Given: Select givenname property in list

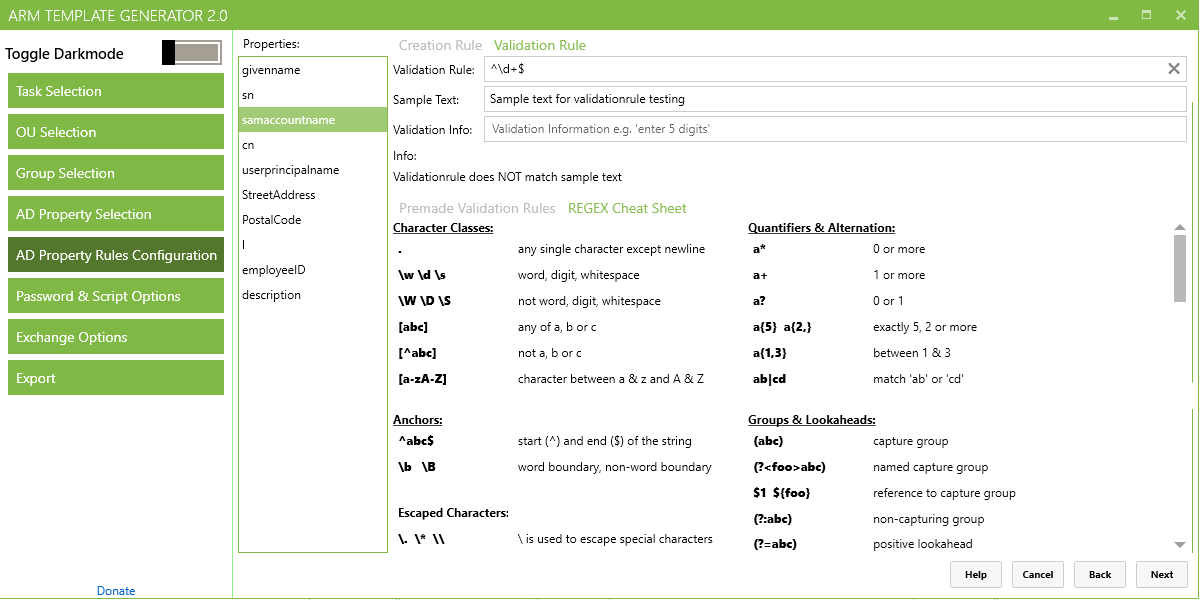Looking at the screenshot, I should click(313, 70).
